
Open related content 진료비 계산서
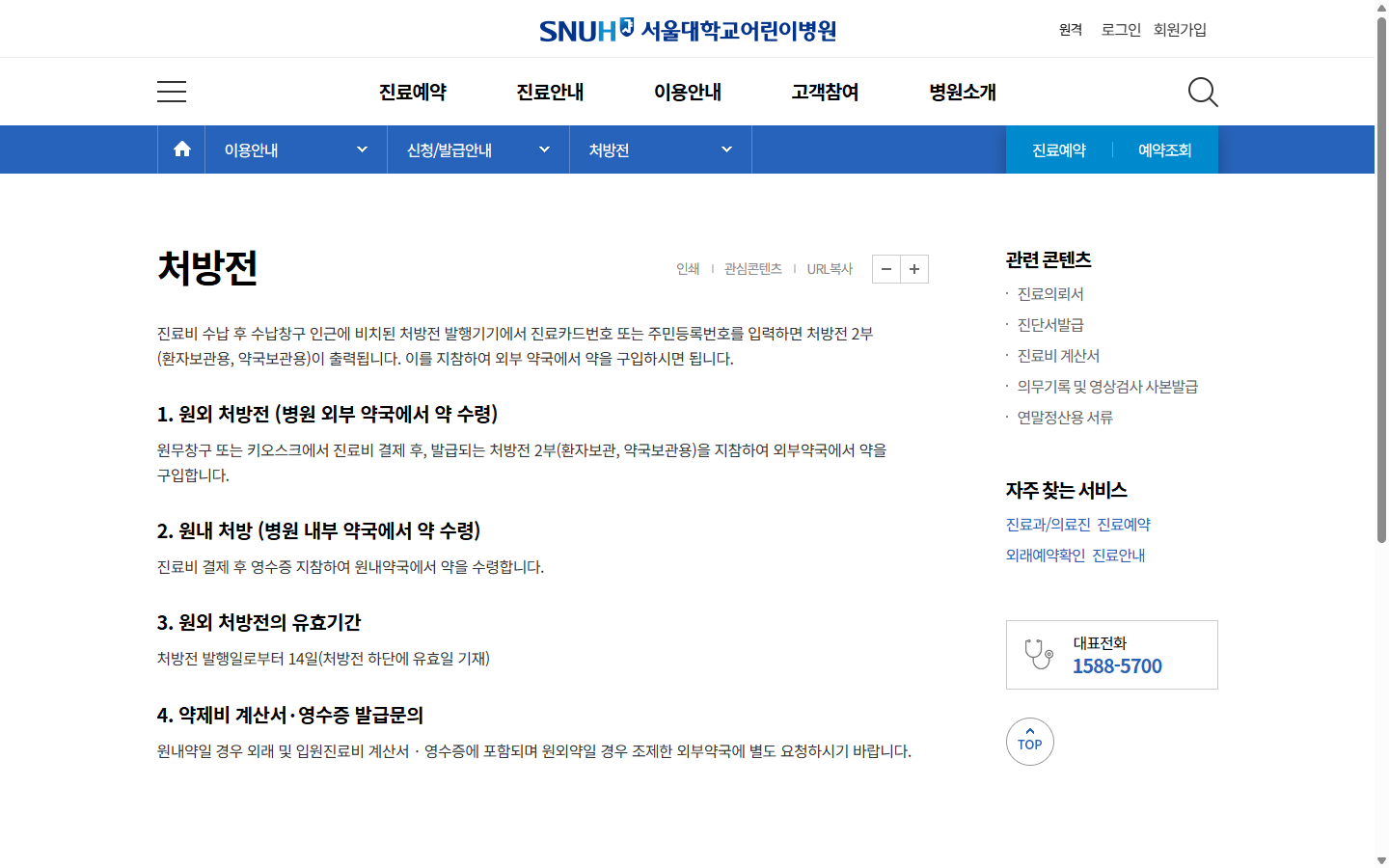coord(1058,356)
